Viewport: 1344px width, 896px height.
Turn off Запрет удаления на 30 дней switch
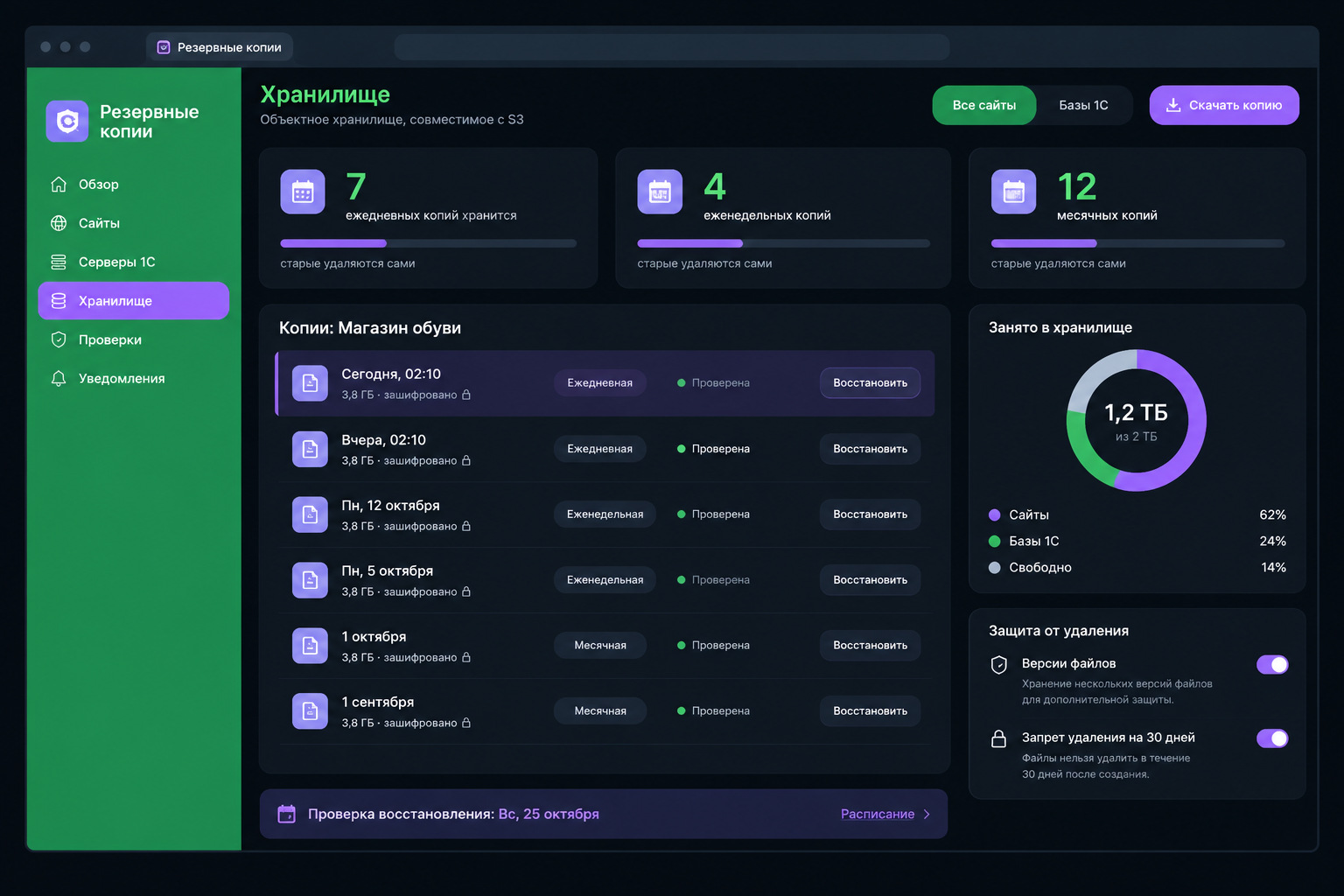(x=1272, y=738)
